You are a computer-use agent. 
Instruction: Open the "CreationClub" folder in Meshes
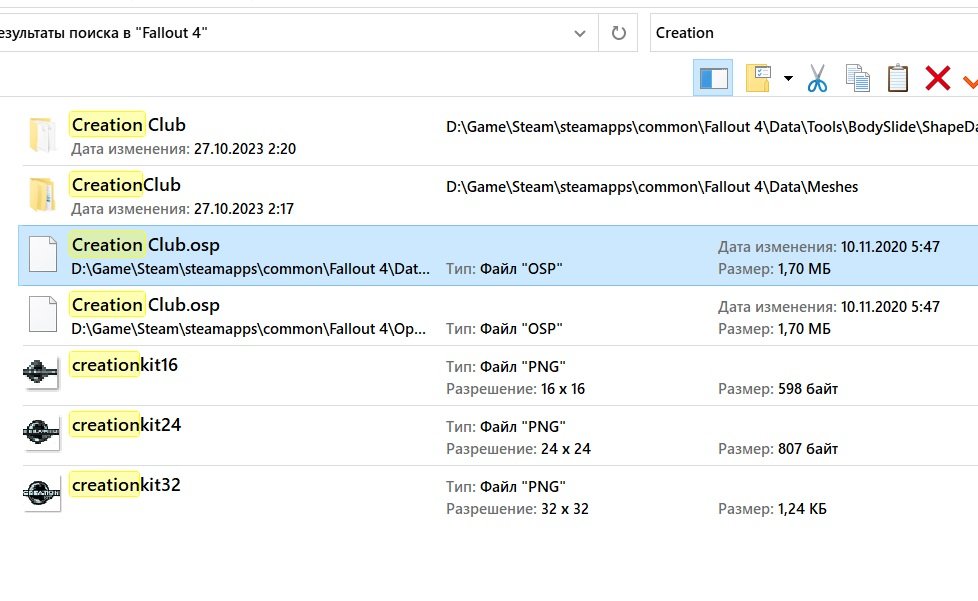[x=126, y=185]
